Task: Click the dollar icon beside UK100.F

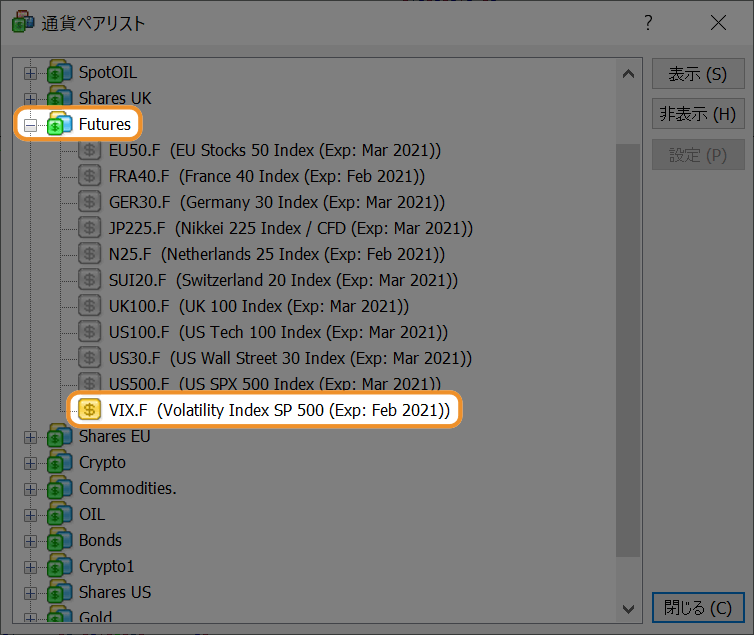Action: (89, 306)
